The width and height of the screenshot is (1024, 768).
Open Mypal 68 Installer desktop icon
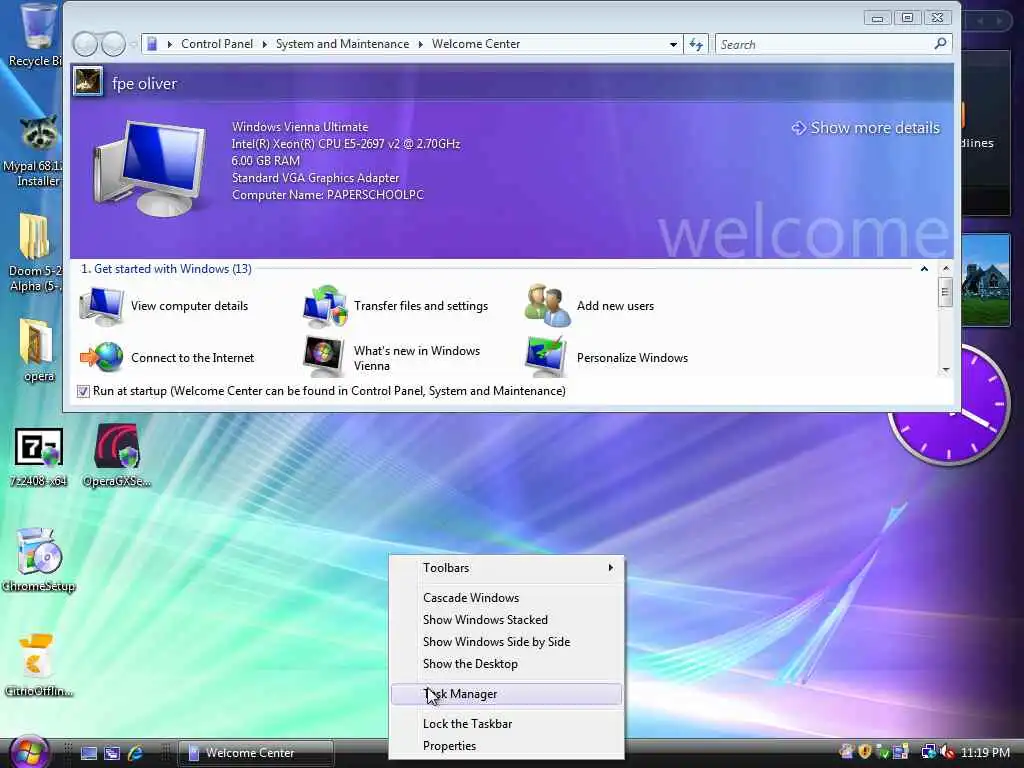click(36, 152)
